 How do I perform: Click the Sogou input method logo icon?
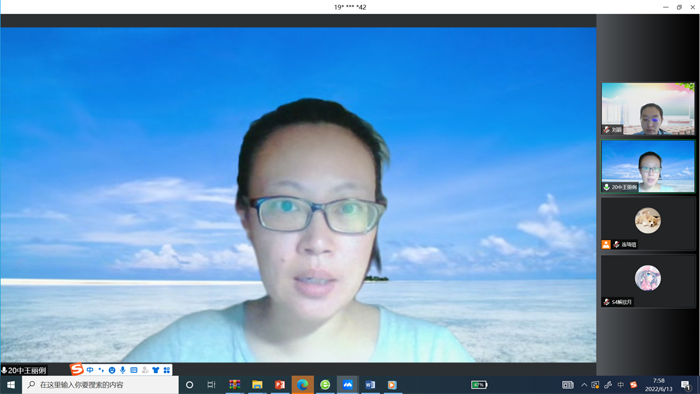tap(77, 369)
